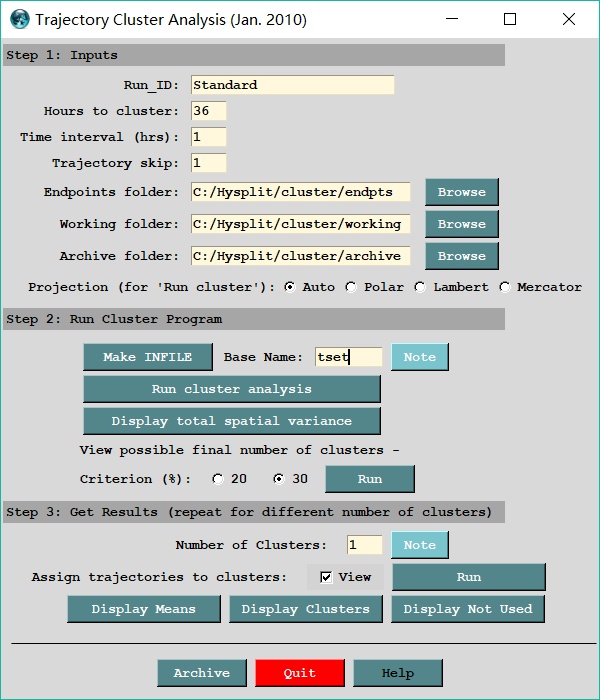
Task: Edit the Number of Clusters field
Action: (364, 545)
